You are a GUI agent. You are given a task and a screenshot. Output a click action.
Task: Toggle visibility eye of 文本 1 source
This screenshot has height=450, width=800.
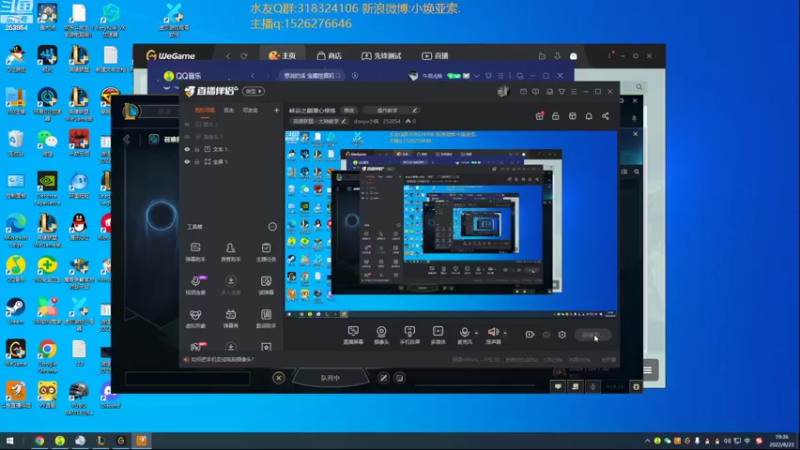(187, 149)
